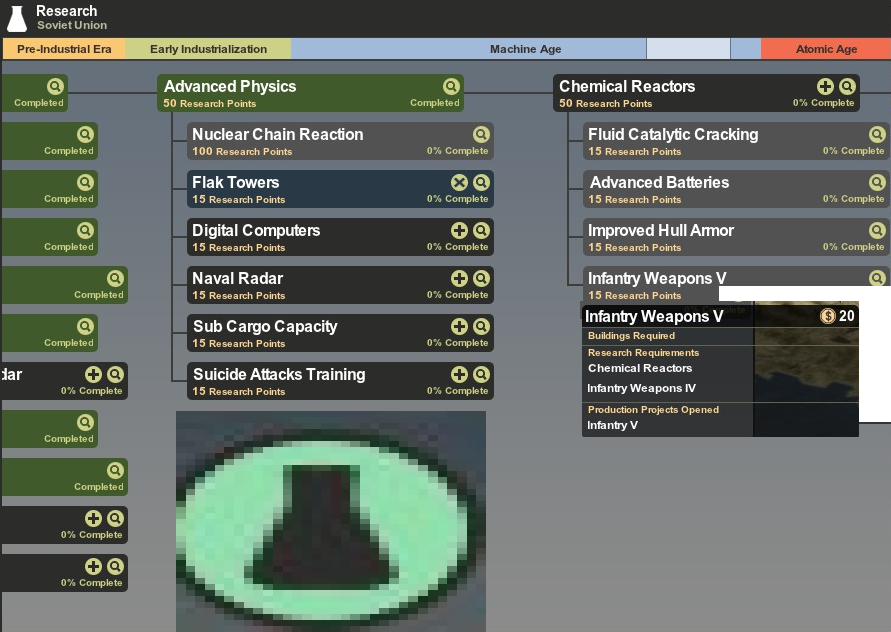Click the Flak Towers technology name

click(235, 182)
